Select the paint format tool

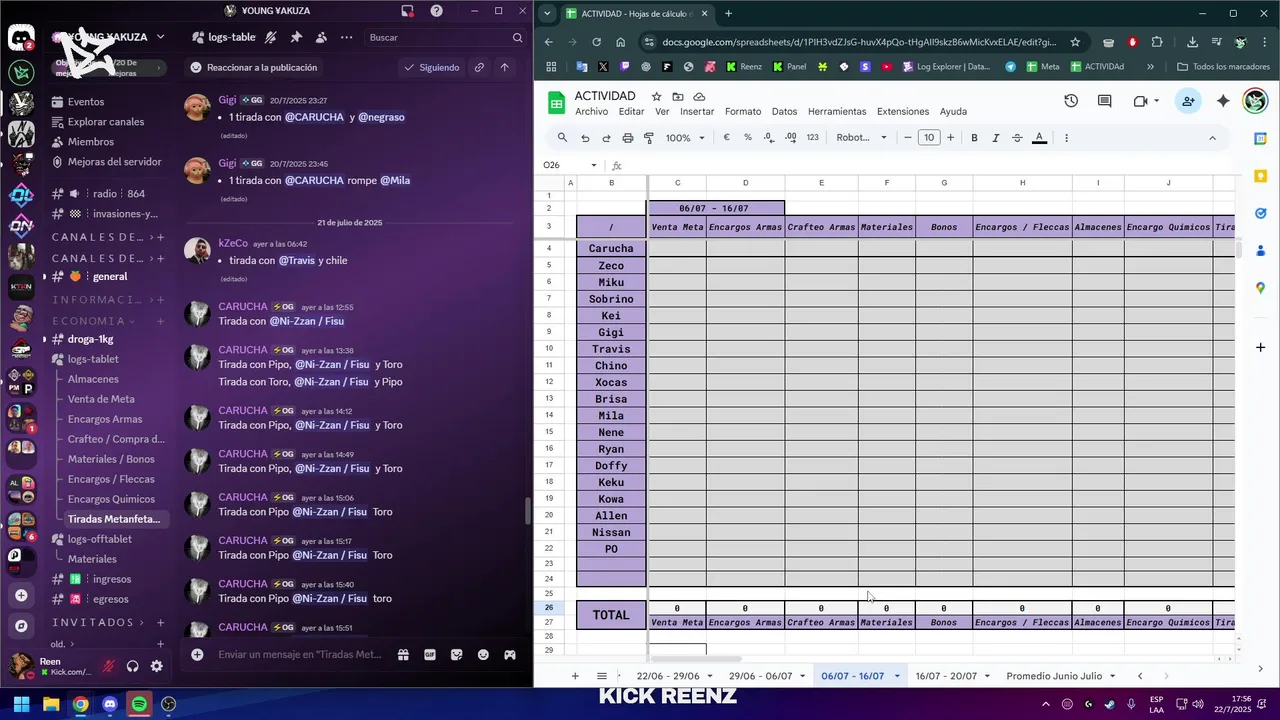648,138
